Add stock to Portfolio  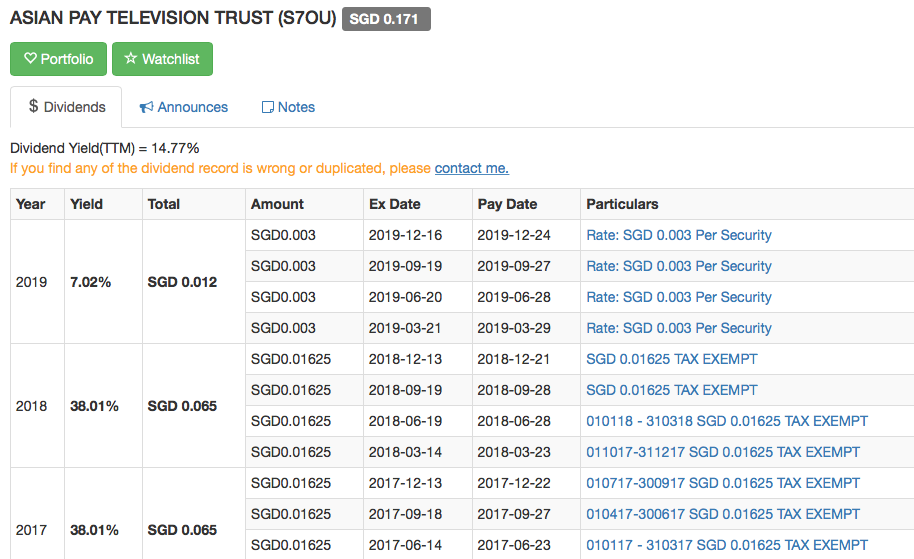58,59
